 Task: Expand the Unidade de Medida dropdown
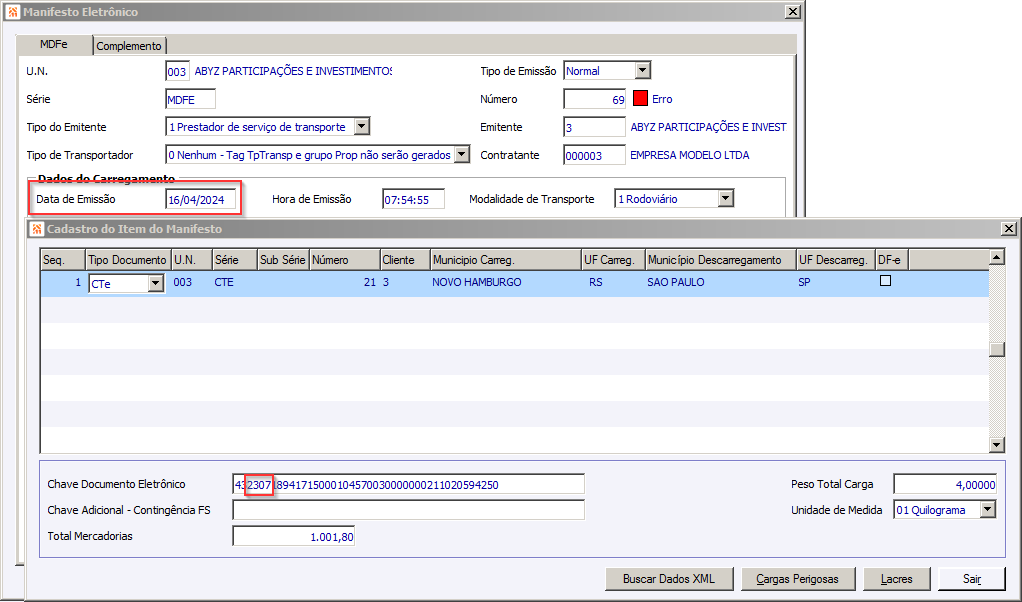tap(988, 509)
